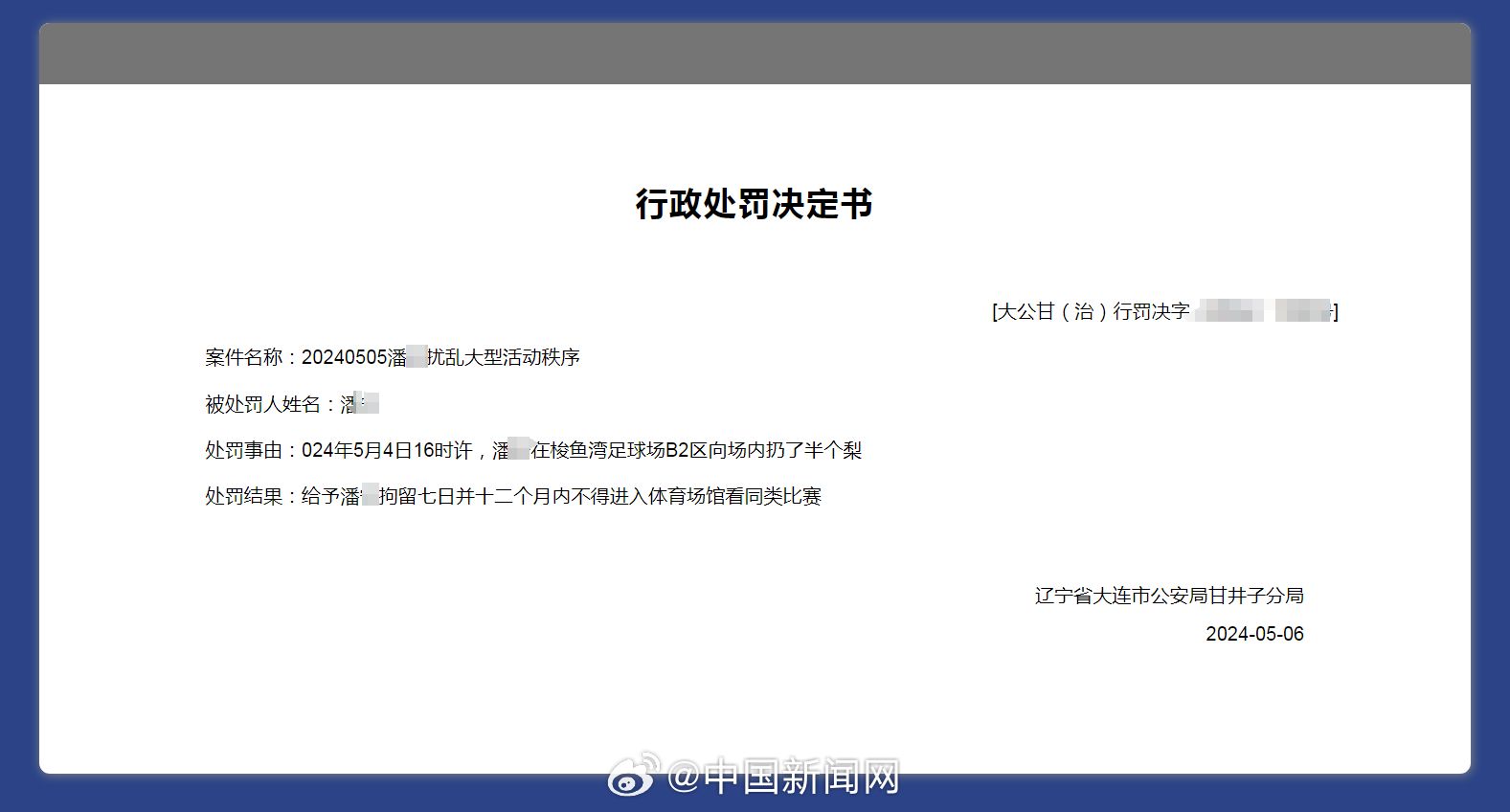Click the blurred name in the 处罚结果 line
The width and height of the screenshot is (1510, 812).
[x=370, y=496]
